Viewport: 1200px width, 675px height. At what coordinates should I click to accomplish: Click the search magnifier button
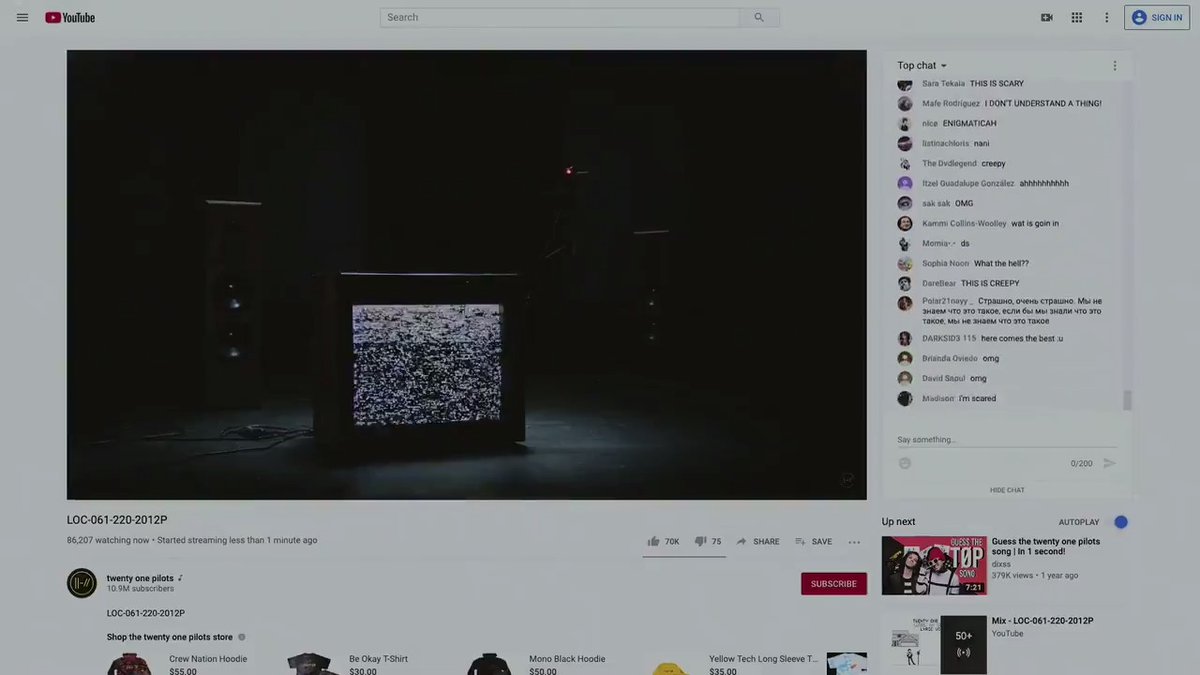pyautogui.click(x=759, y=17)
